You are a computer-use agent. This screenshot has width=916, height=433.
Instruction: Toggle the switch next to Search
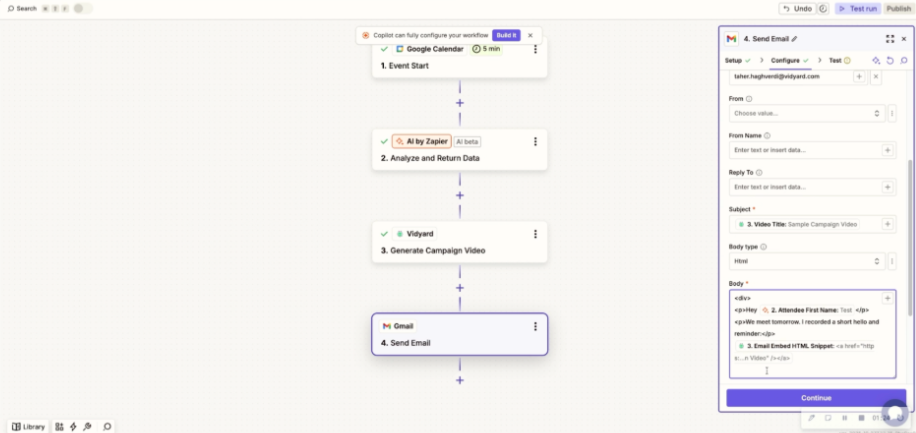pyautogui.click(x=82, y=8)
